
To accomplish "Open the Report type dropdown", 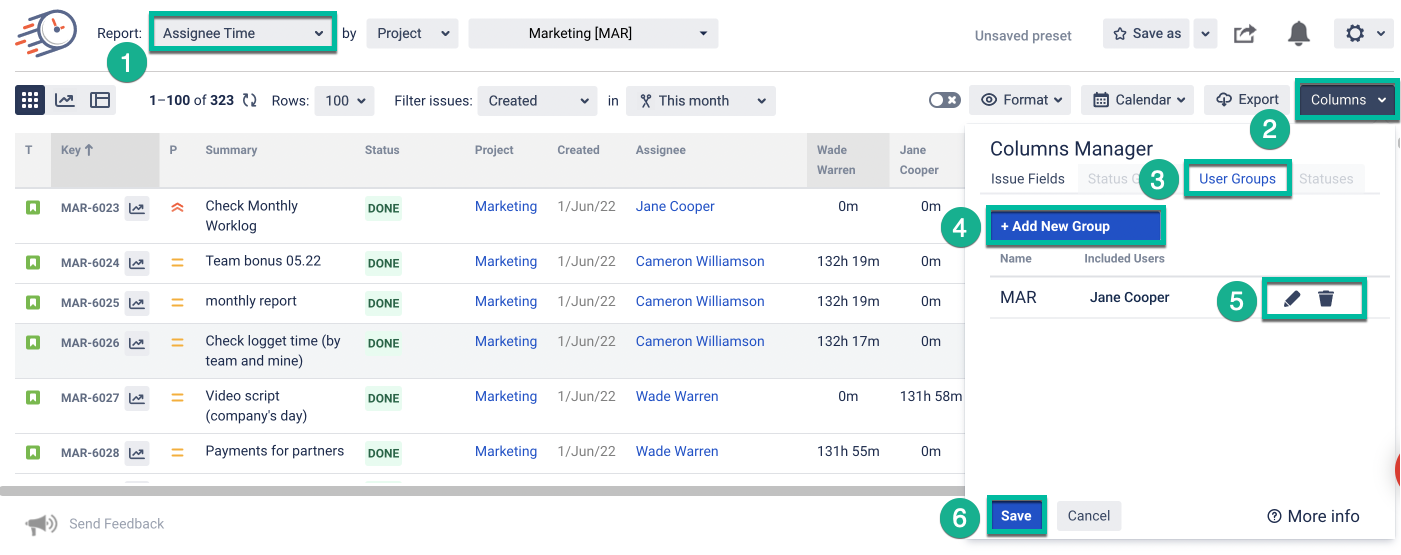I will pyautogui.click(x=242, y=33).
